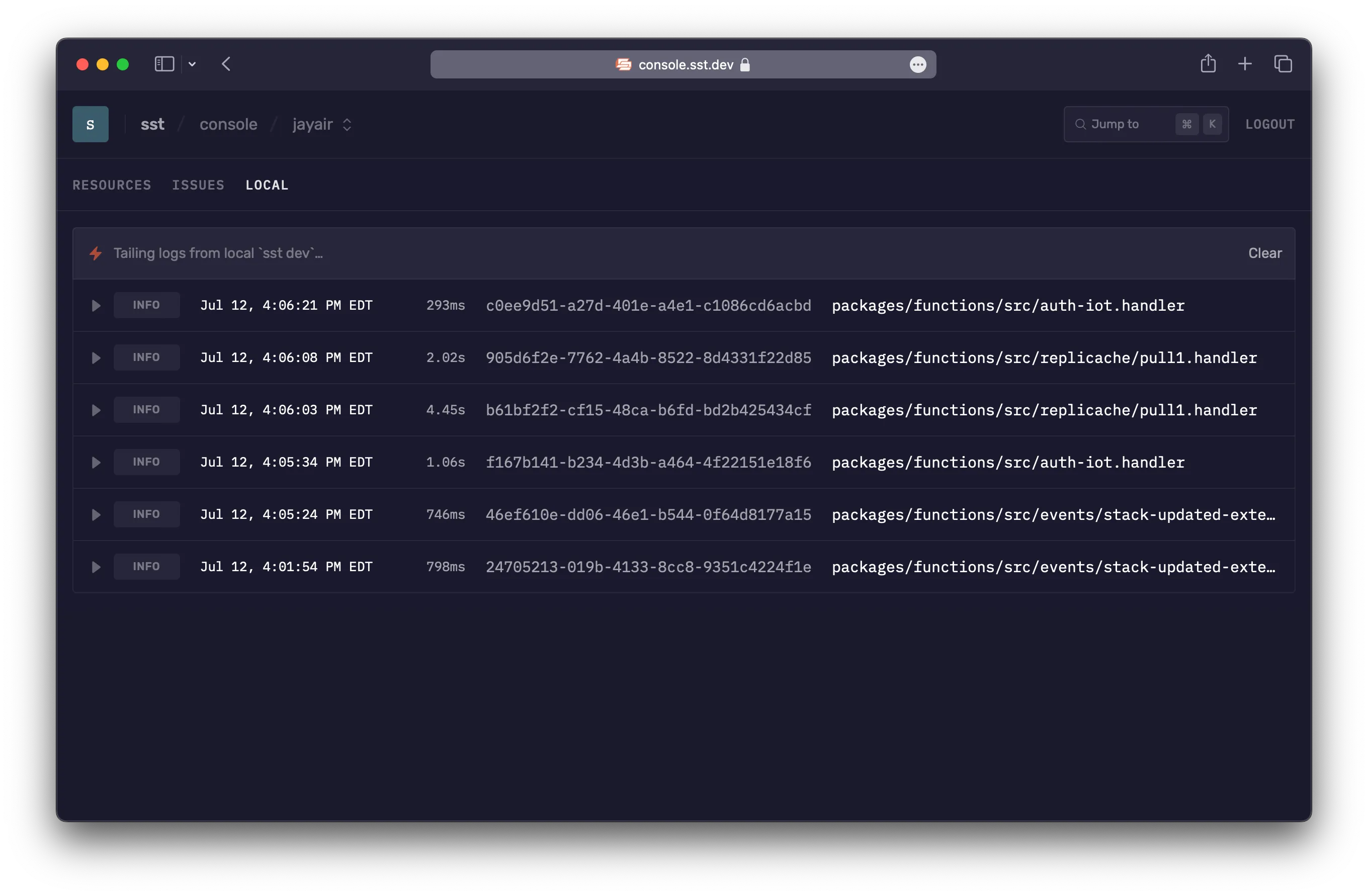This screenshot has width=1368, height=896.
Task: Expand the 2.02s pull1.handler log entry
Action: tap(96, 358)
